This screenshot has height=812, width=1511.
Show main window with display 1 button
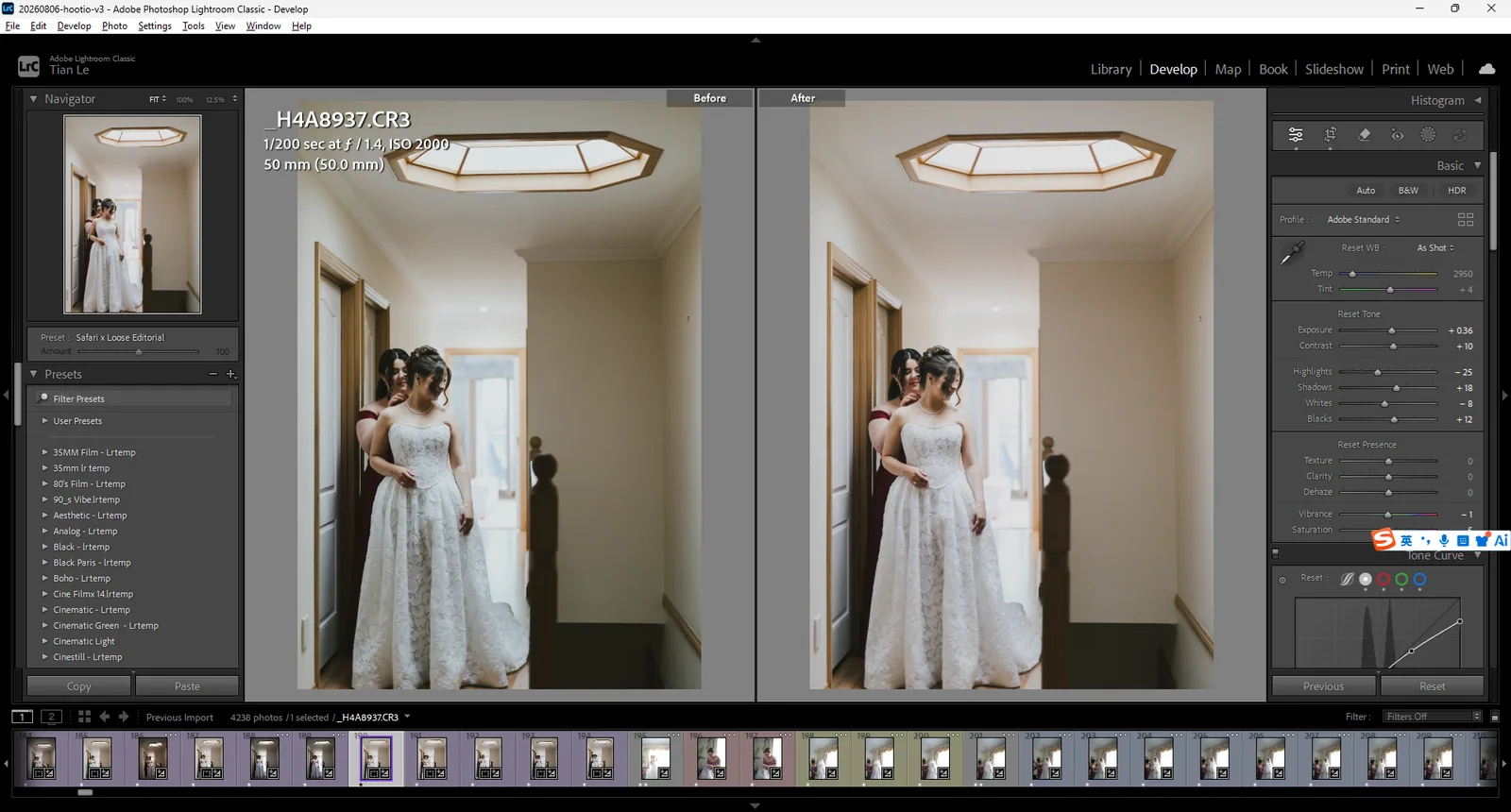click(23, 717)
